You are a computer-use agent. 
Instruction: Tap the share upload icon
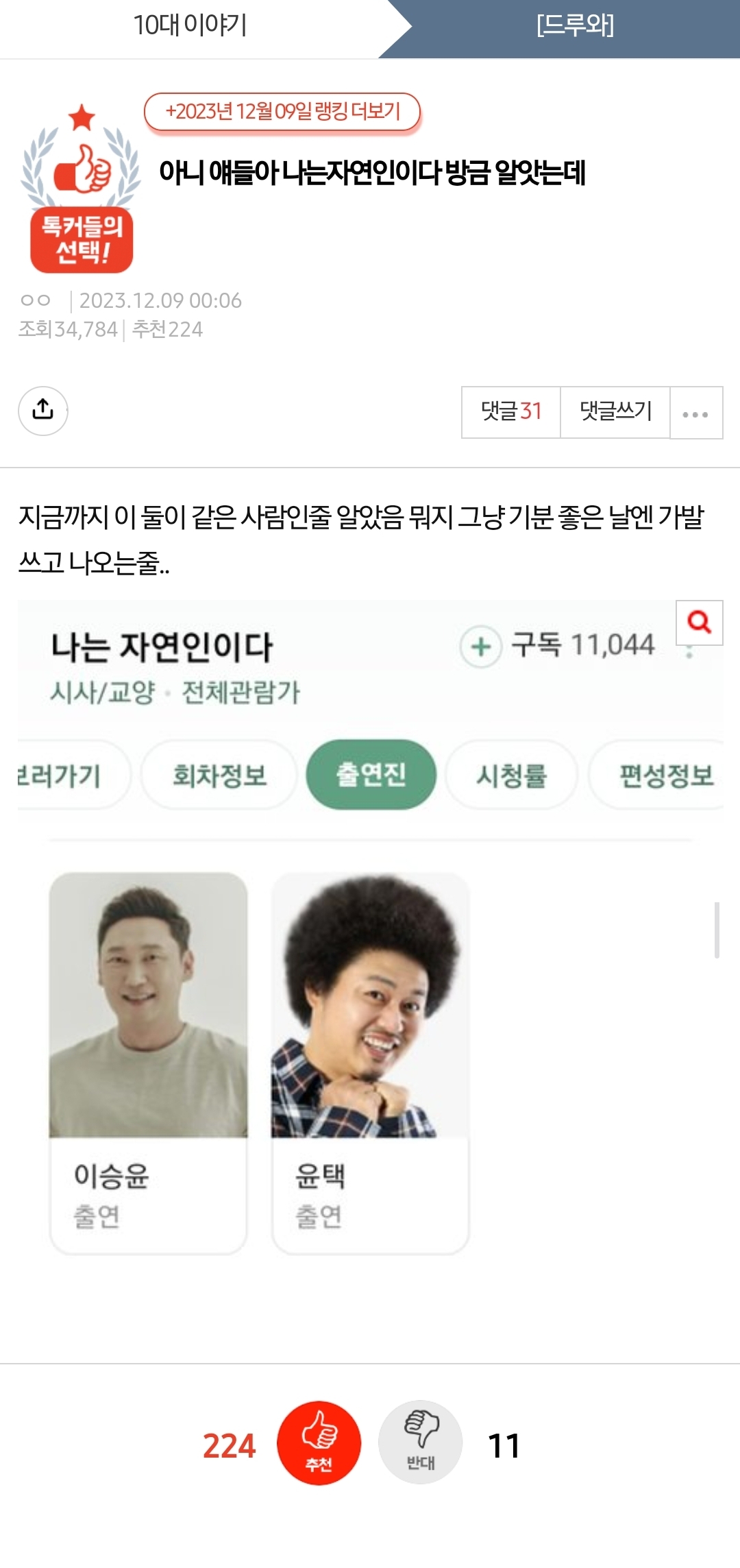42,411
